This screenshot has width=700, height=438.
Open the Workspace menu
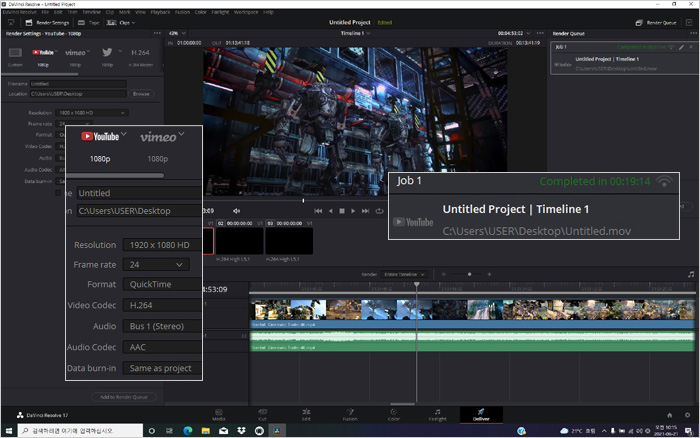pos(246,12)
